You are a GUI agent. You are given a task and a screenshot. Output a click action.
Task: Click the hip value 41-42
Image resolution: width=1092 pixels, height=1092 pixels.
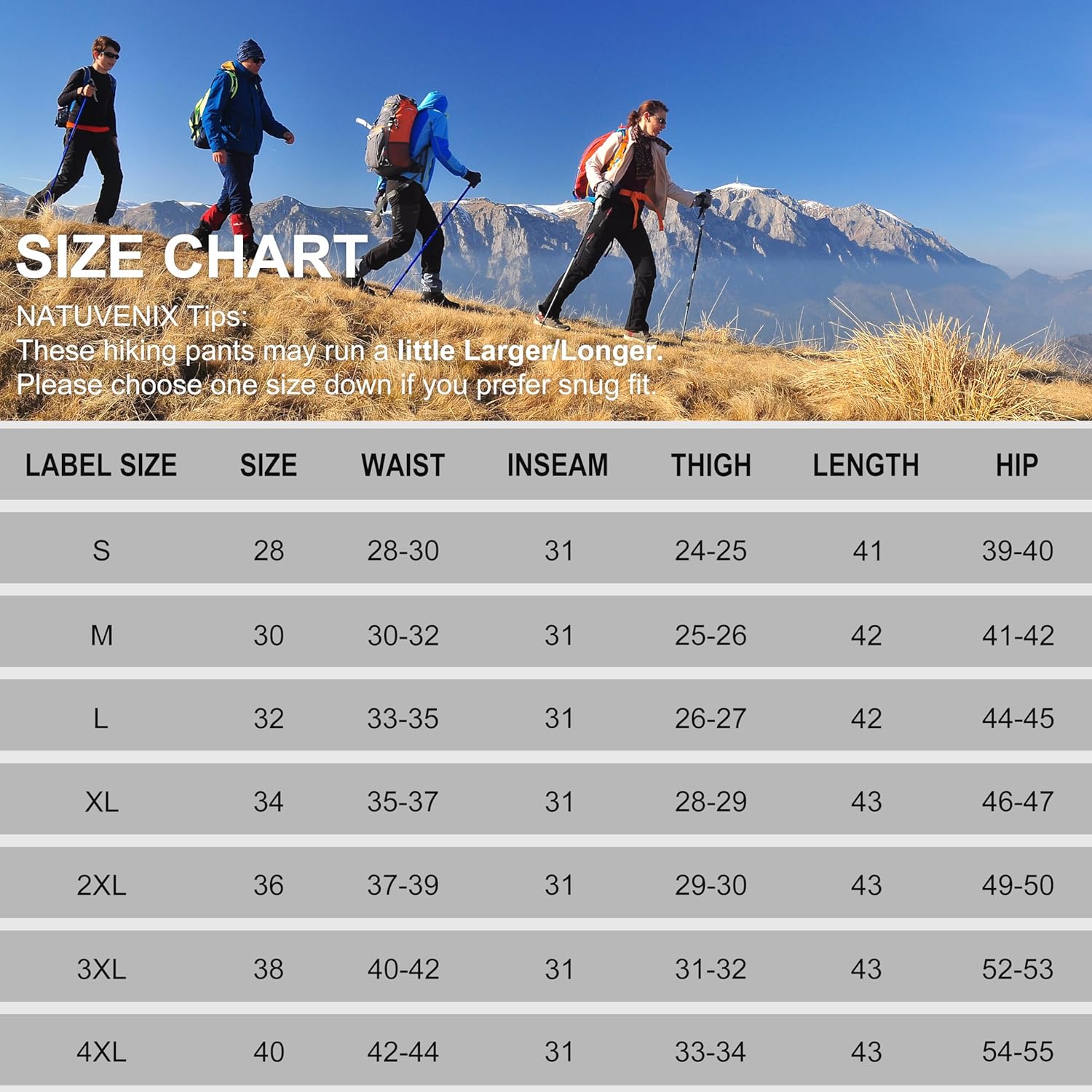(x=1017, y=636)
